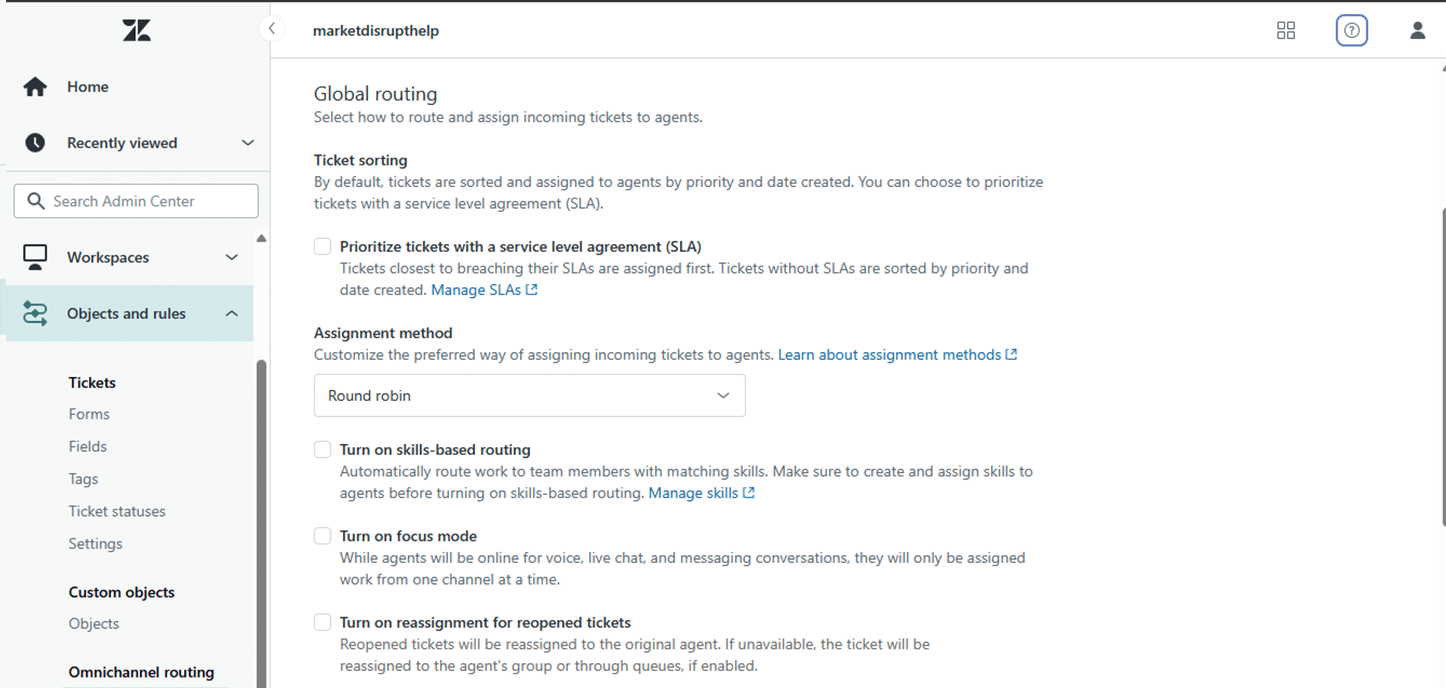Open the user profile icon
The width and height of the screenshot is (1446, 688).
pos(1417,31)
